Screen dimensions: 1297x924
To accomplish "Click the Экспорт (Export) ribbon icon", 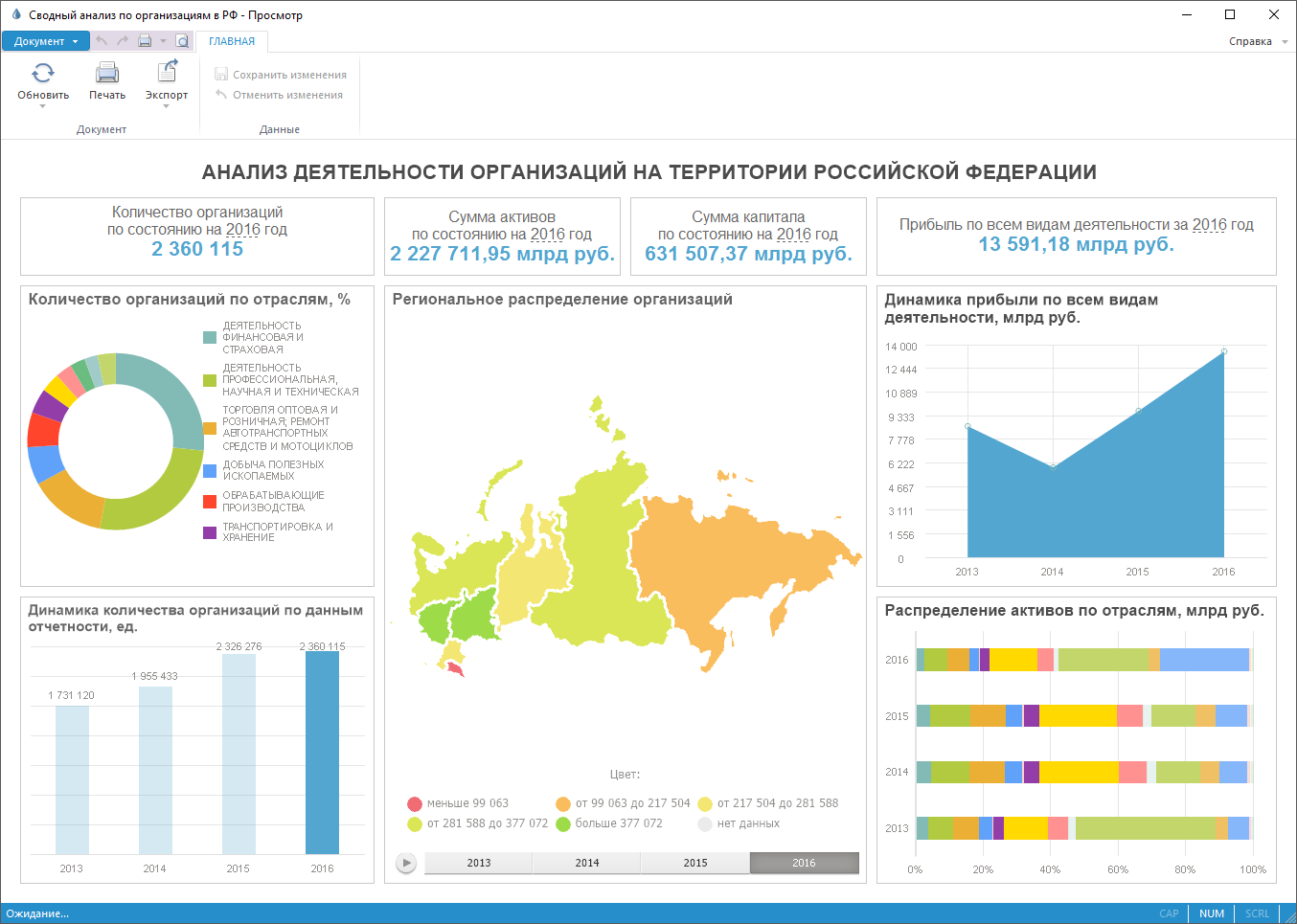I will pos(167,73).
